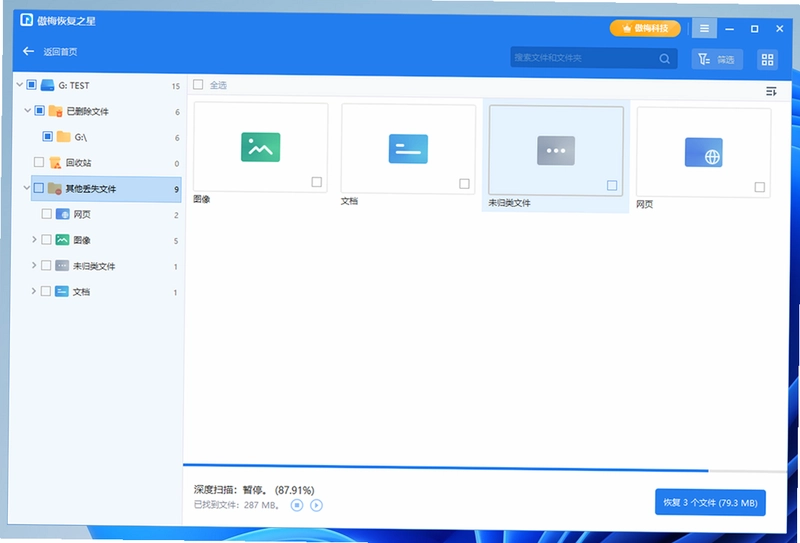
Task: Click the 其他丢失文件 folder icon
Action: (x=55, y=189)
